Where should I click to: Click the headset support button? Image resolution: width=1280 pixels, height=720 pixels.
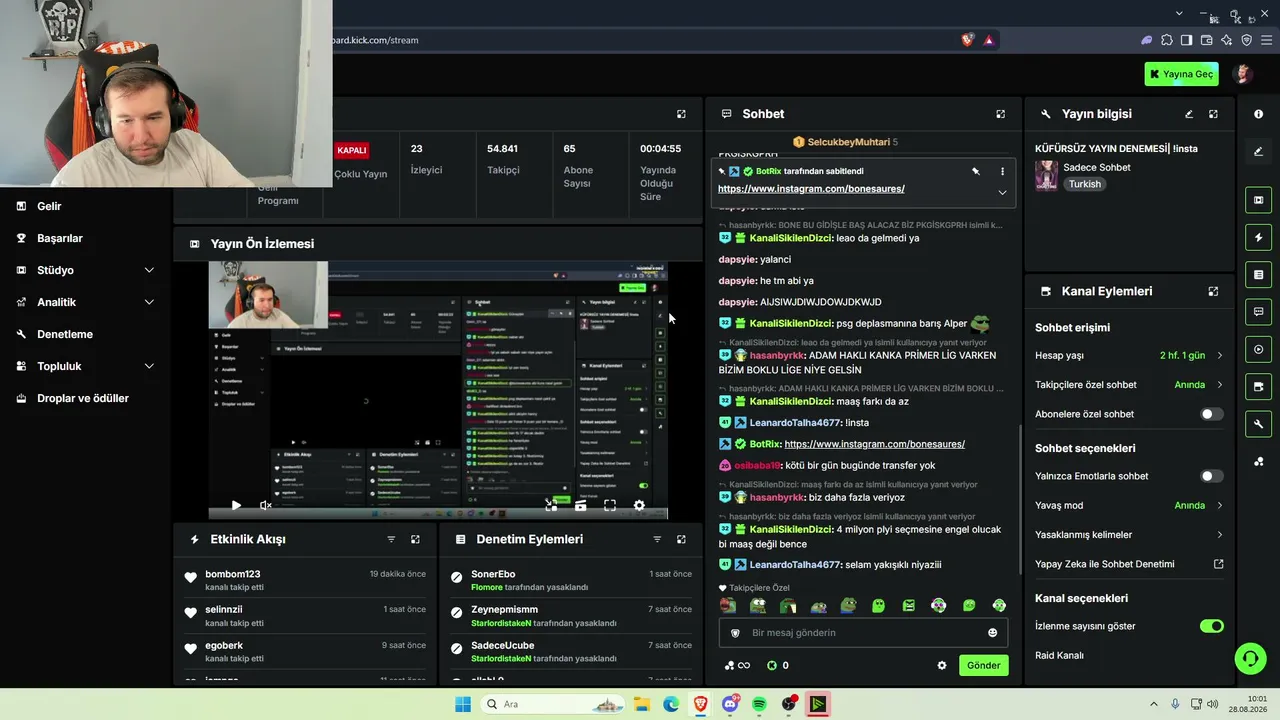pyautogui.click(x=1250, y=658)
